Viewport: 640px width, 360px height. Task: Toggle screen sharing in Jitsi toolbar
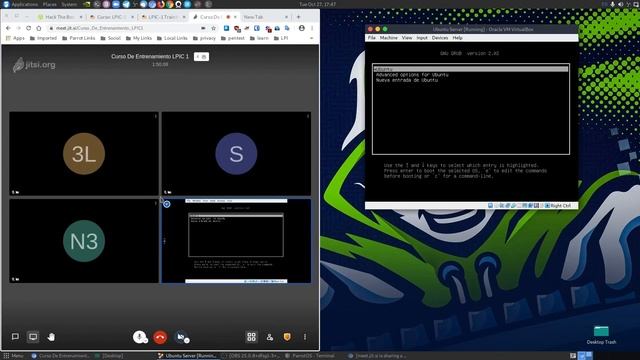pyautogui.click(x=33, y=337)
